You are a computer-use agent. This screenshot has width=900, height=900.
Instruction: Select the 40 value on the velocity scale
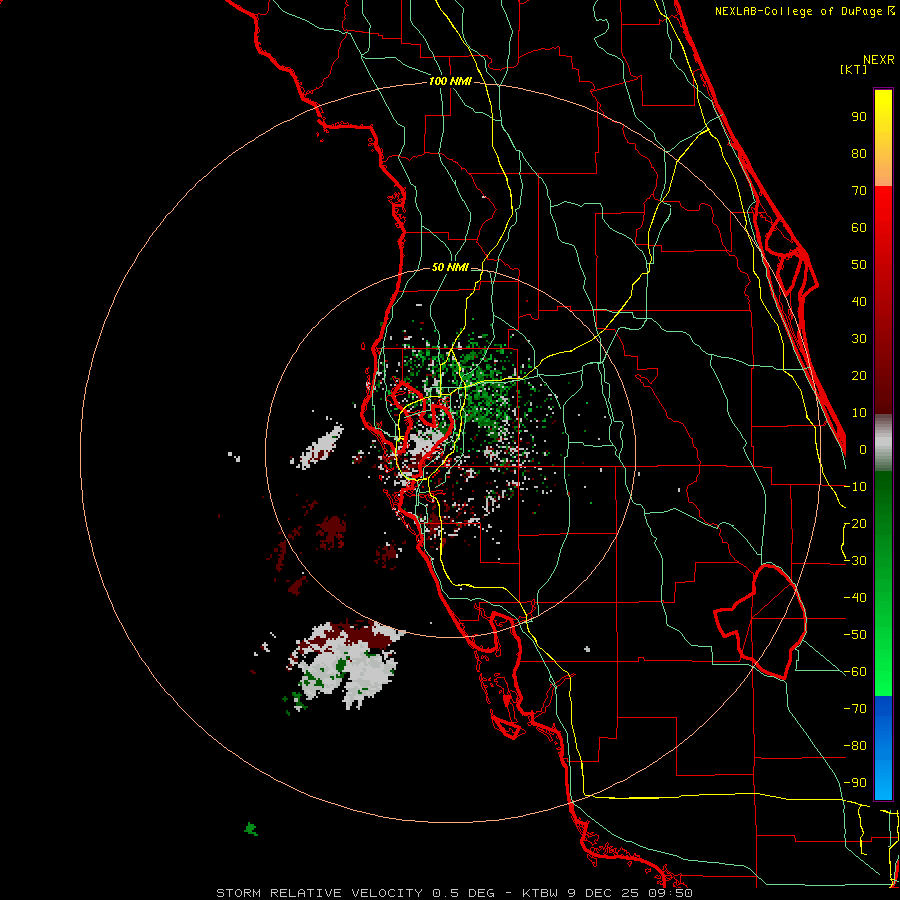[x=859, y=302]
